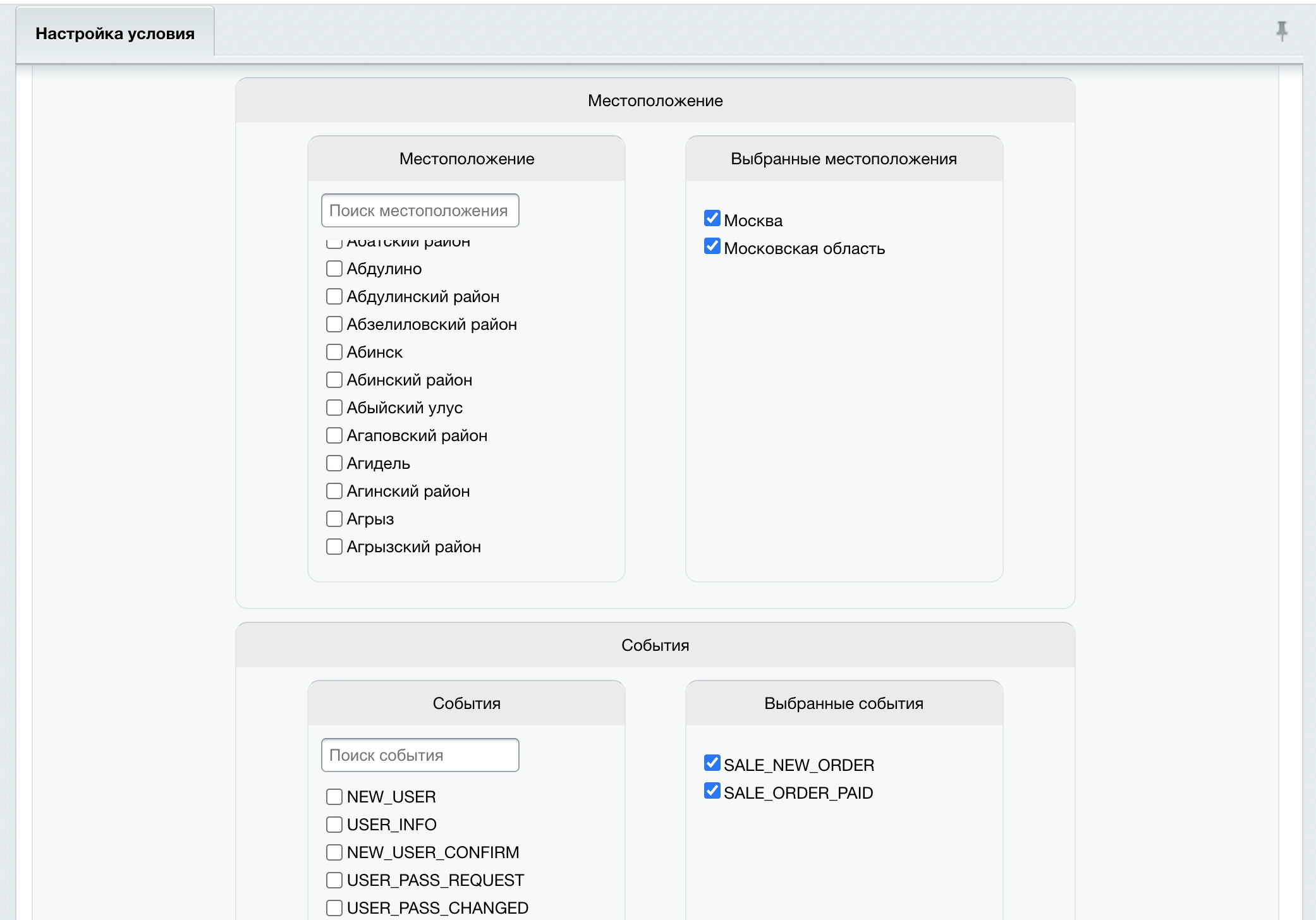The width and height of the screenshot is (1316, 920).
Task: Click the Поиск события search field
Action: click(x=420, y=755)
